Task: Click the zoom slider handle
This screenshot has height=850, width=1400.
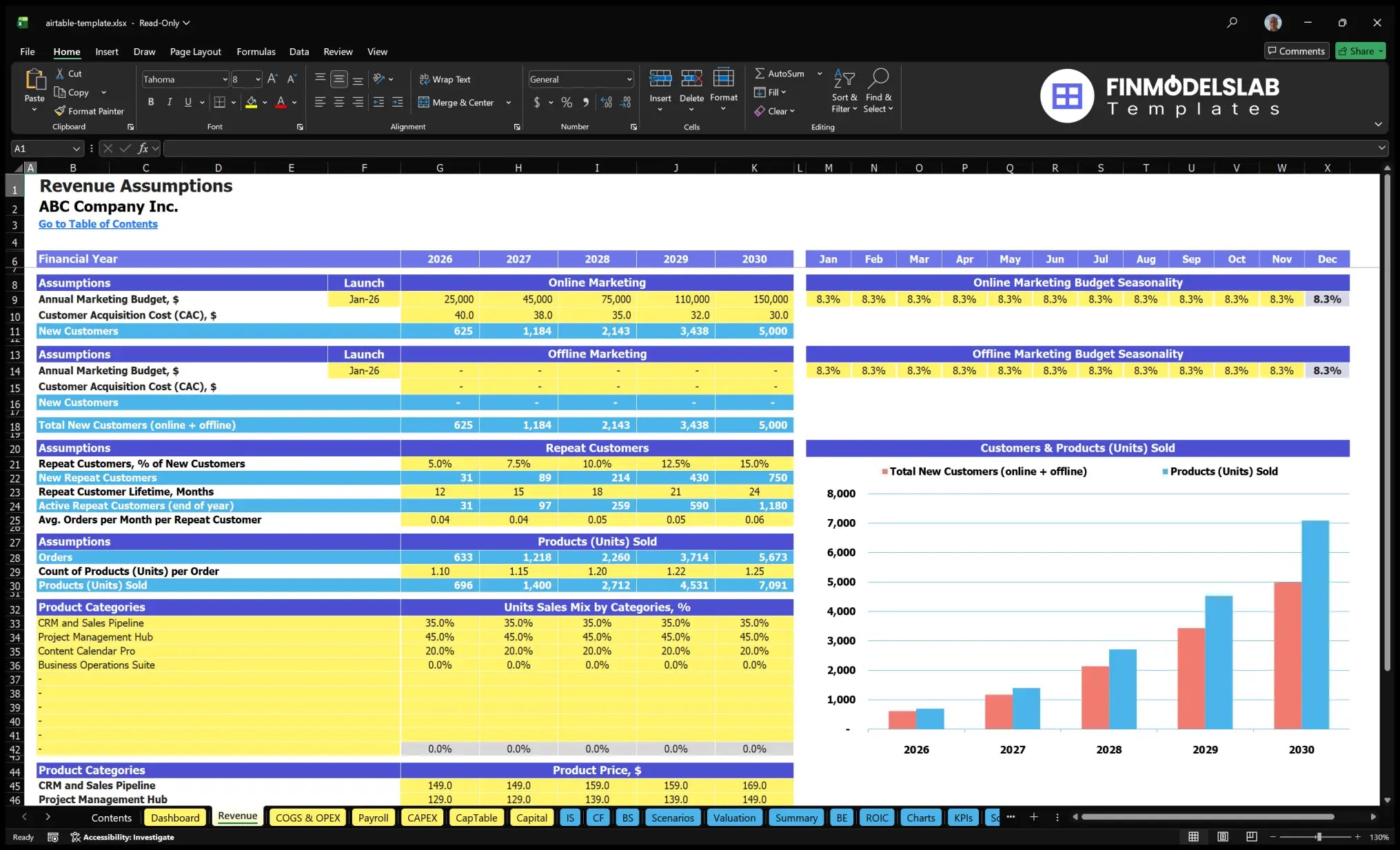Action: coord(1319,837)
